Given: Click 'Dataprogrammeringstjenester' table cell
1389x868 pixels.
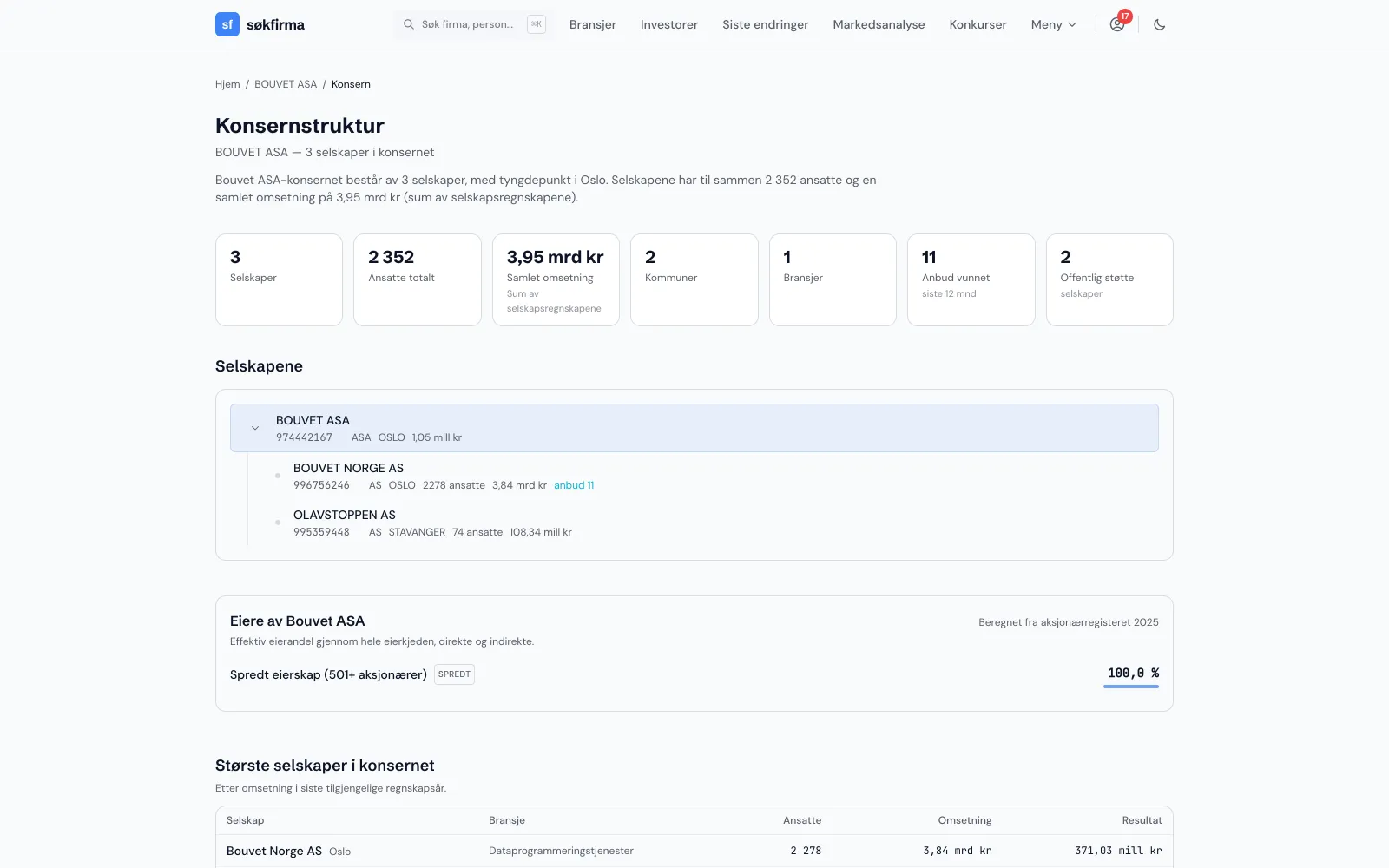Looking at the screenshot, I should pyautogui.click(x=561, y=851).
